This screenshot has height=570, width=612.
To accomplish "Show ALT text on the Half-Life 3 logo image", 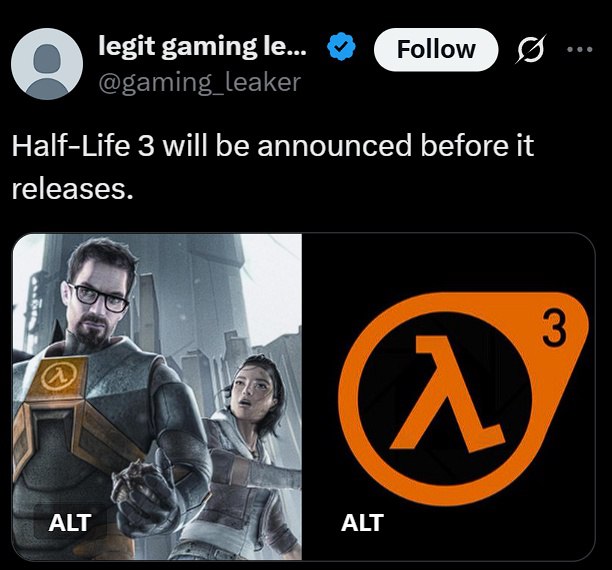I will coord(362,522).
